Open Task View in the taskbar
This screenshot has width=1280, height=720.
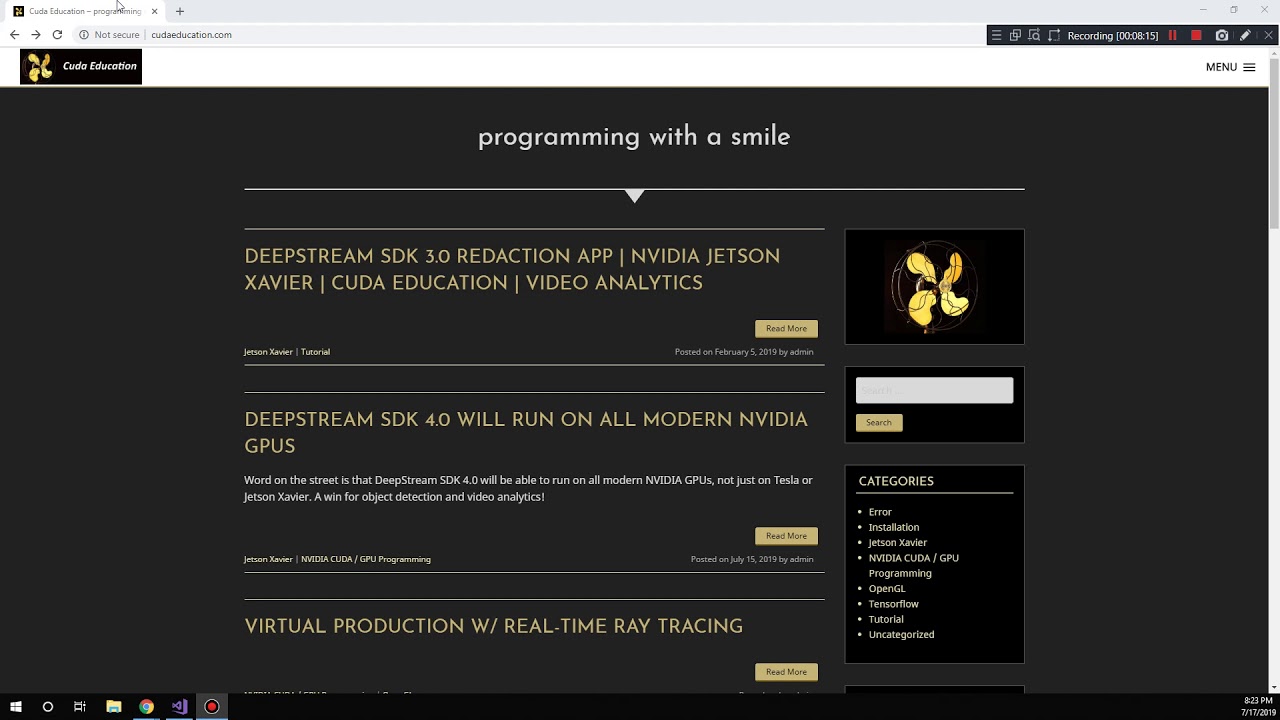[x=80, y=707]
